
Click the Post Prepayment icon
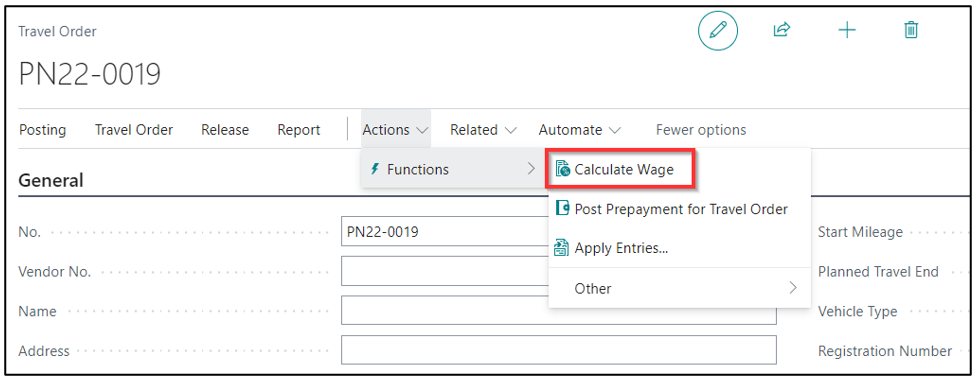point(563,209)
